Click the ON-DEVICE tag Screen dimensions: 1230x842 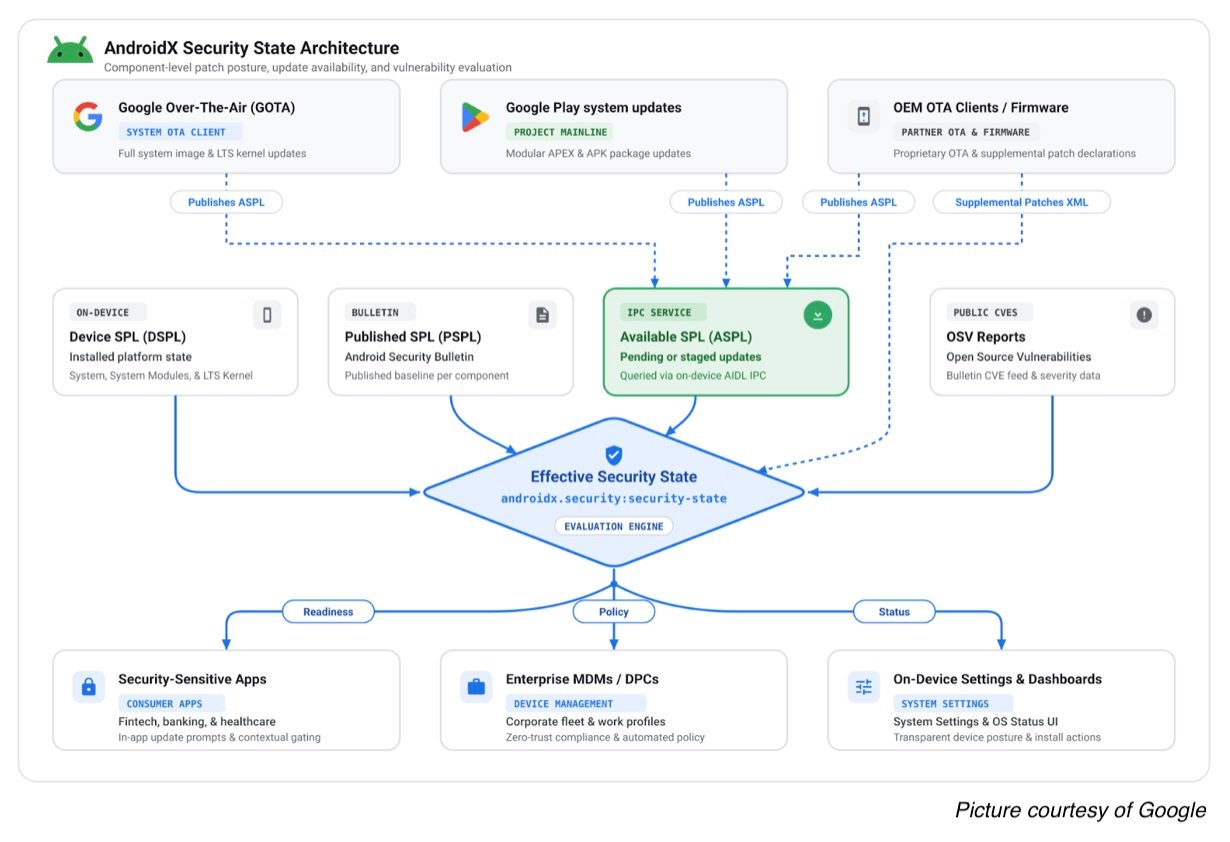click(x=107, y=313)
